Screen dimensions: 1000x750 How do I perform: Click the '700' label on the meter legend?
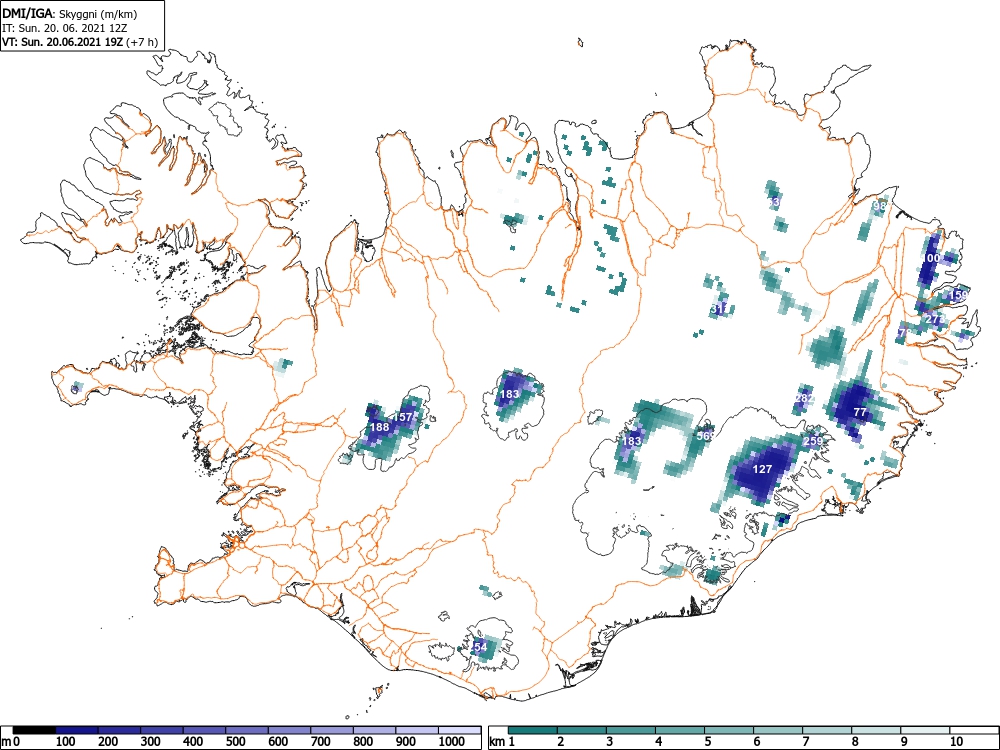321,742
